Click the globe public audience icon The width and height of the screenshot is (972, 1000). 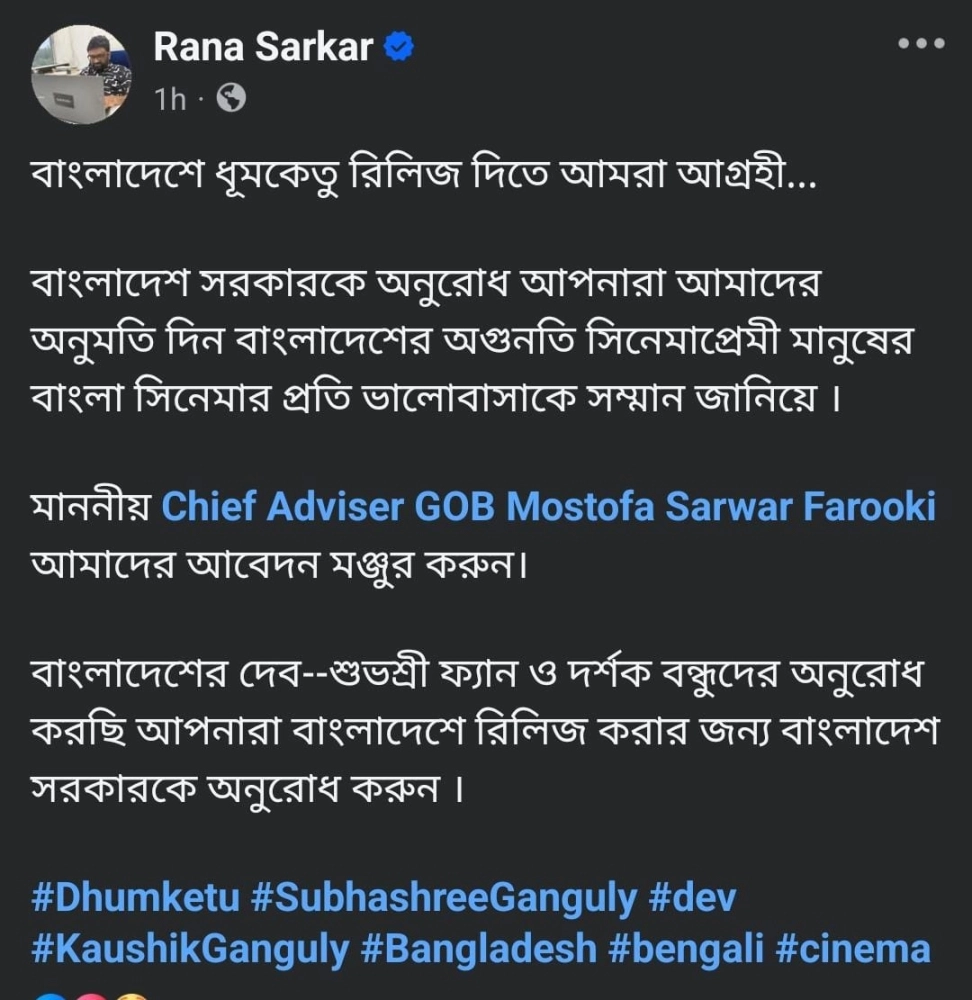[231, 99]
